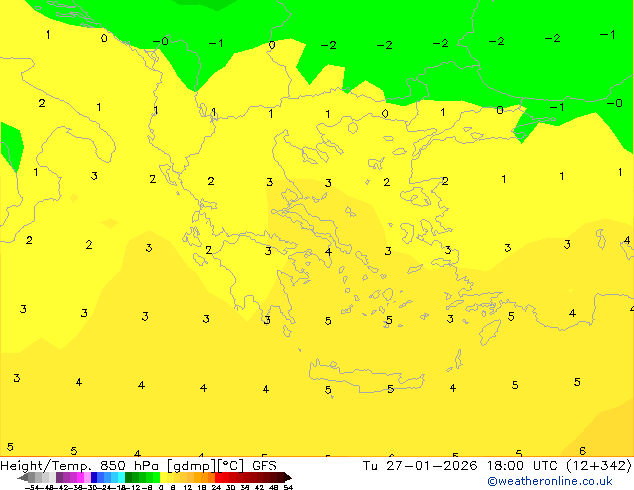Pick the dark blue legend swatch
634x490 pixels.
94,477
